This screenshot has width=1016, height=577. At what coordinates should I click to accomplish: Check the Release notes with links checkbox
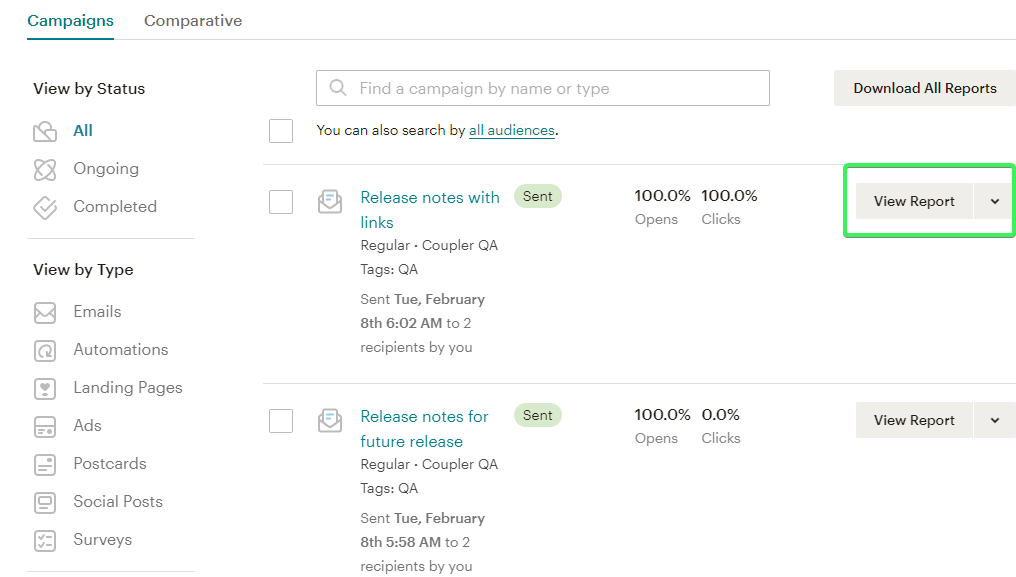(281, 202)
